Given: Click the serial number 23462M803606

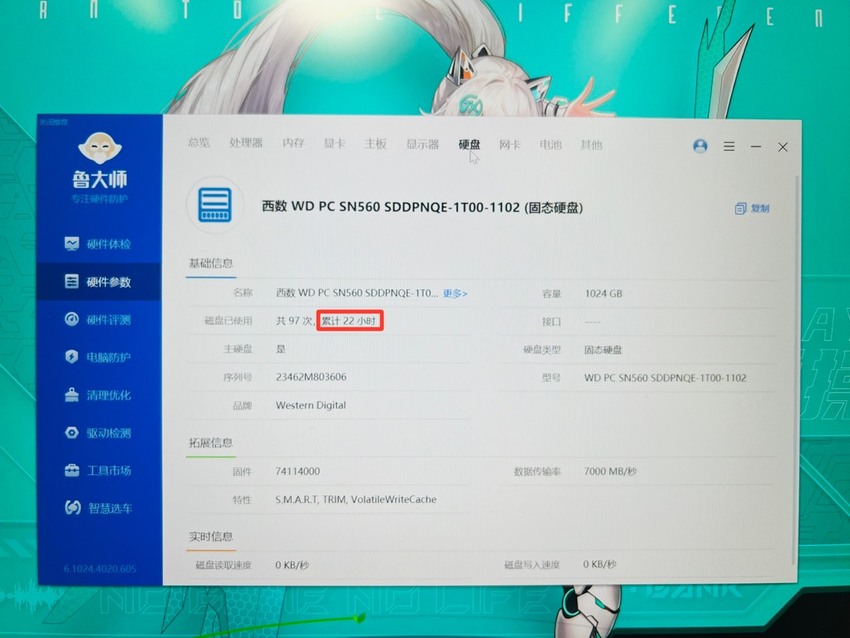Looking at the screenshot, I should [311, 377].
